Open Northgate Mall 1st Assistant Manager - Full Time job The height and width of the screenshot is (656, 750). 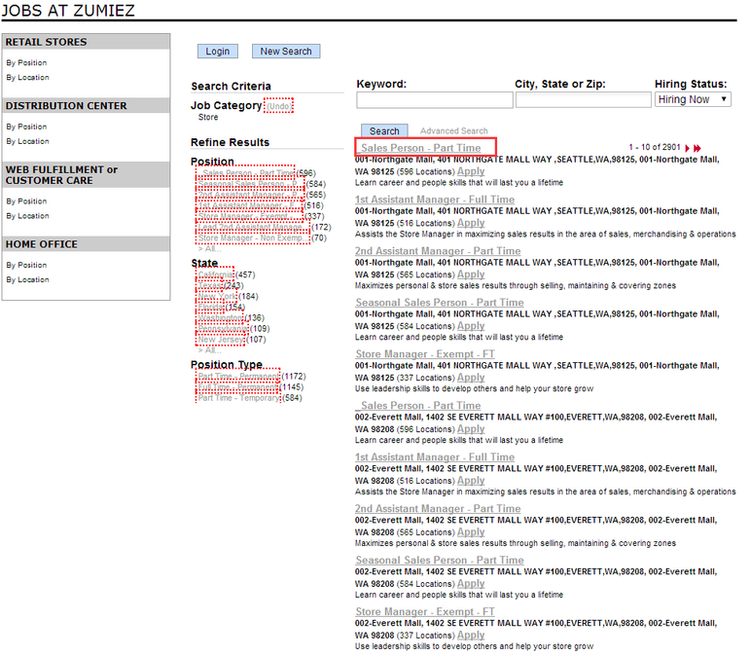tap(435, 200)
